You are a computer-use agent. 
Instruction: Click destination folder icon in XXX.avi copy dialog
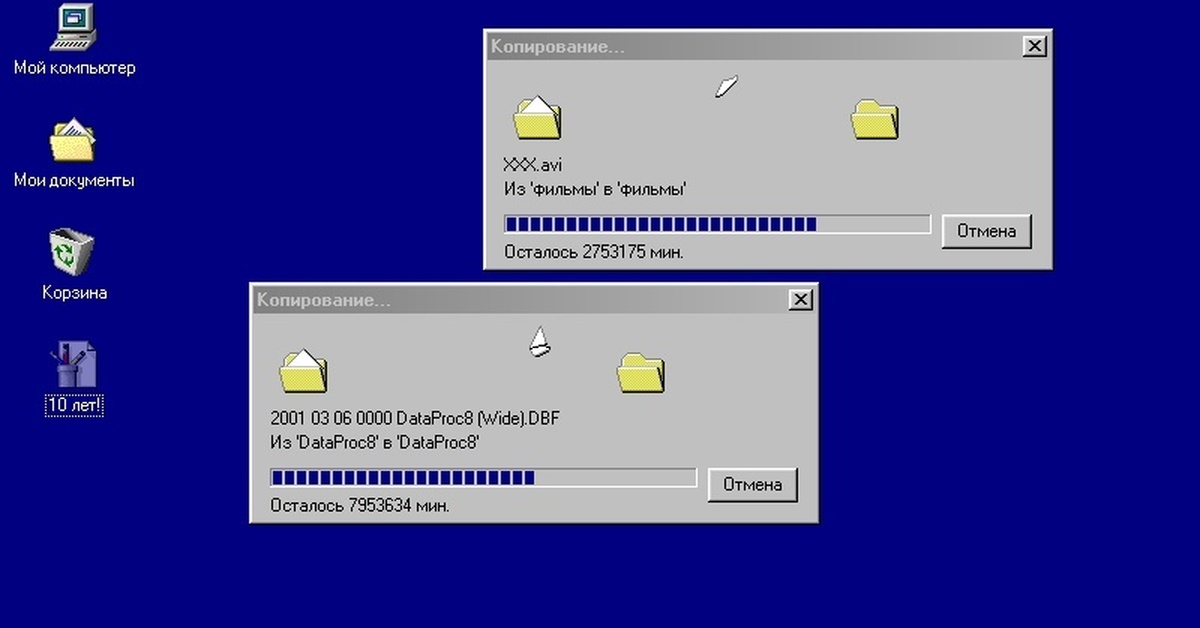coord(875,120)
